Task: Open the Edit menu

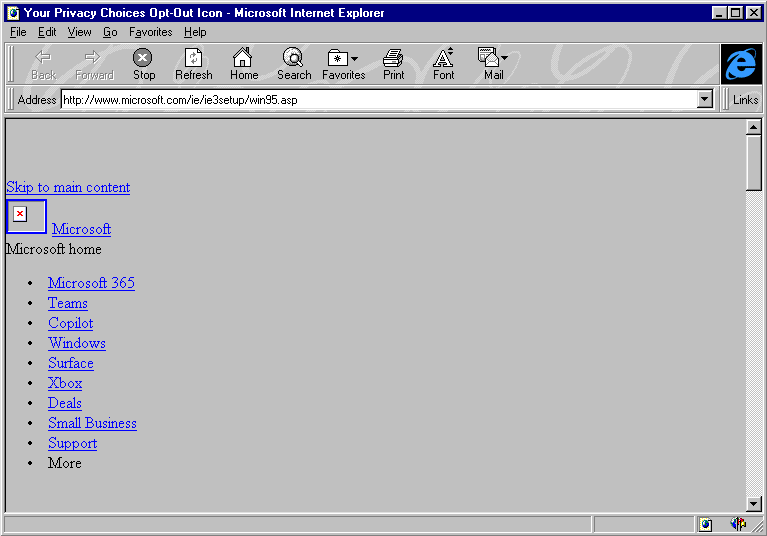Action: point(47,32)
